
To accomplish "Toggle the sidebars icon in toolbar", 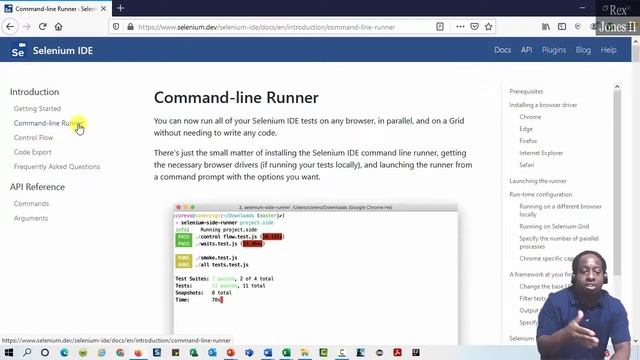I will pyautogui.click(x=562, y=27).
